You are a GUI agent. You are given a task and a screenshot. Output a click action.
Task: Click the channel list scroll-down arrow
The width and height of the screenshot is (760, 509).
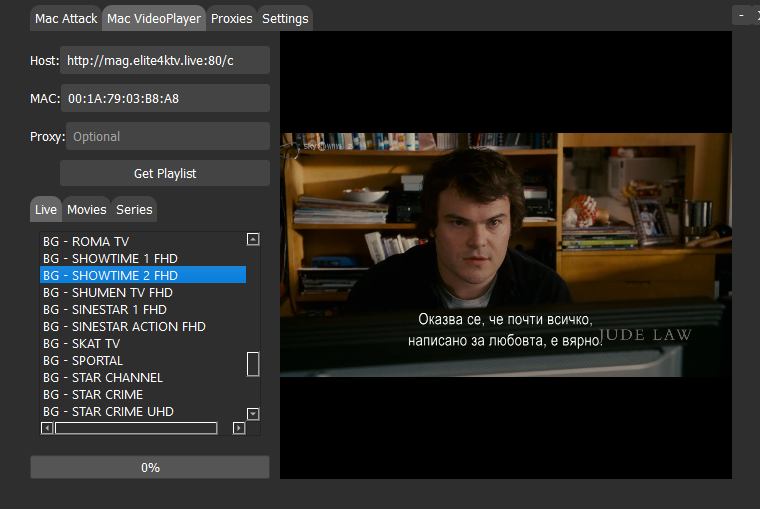(x=253, y=414)
